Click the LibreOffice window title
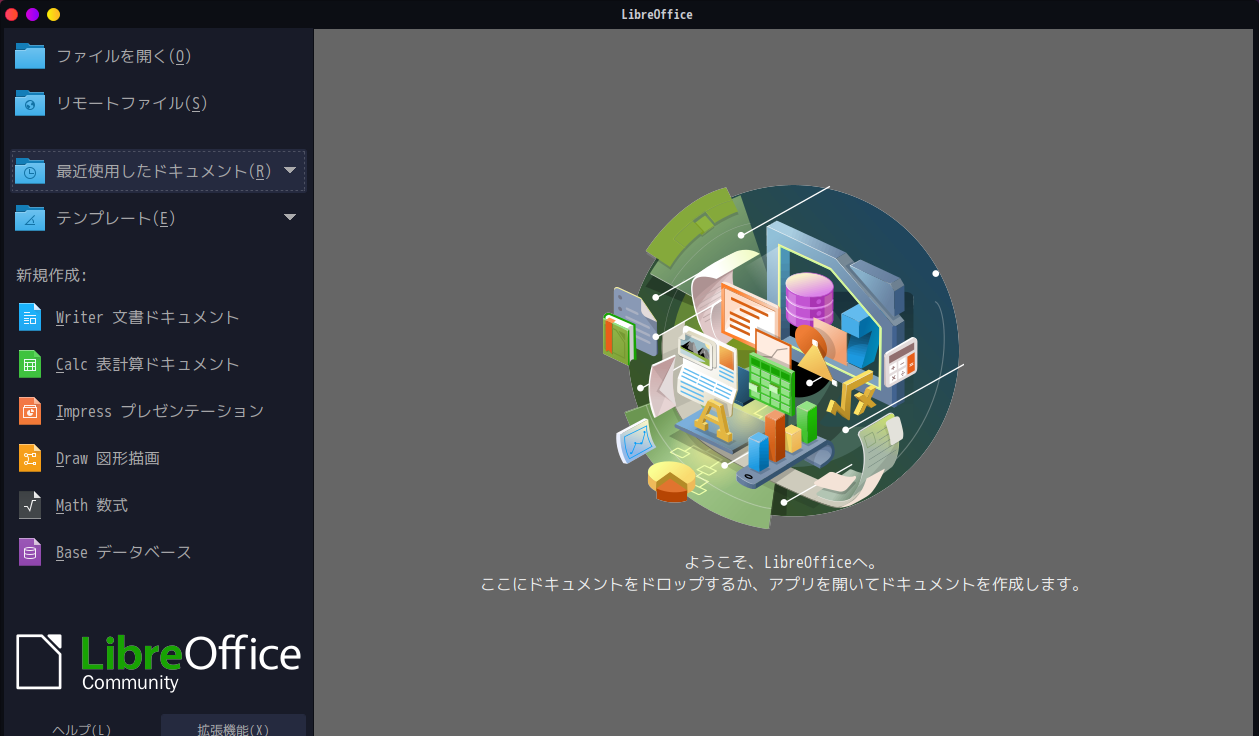Image resolution: width=1259 pixels, height=736 pixels. pyautogui.click(x=656, y=14)
